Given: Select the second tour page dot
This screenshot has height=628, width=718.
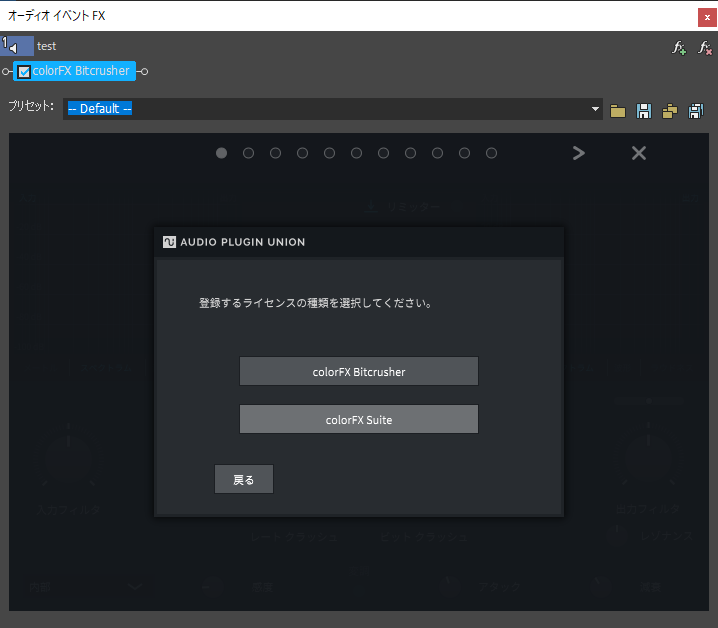Looking at the screenshot, I should [x=249, y=153].
